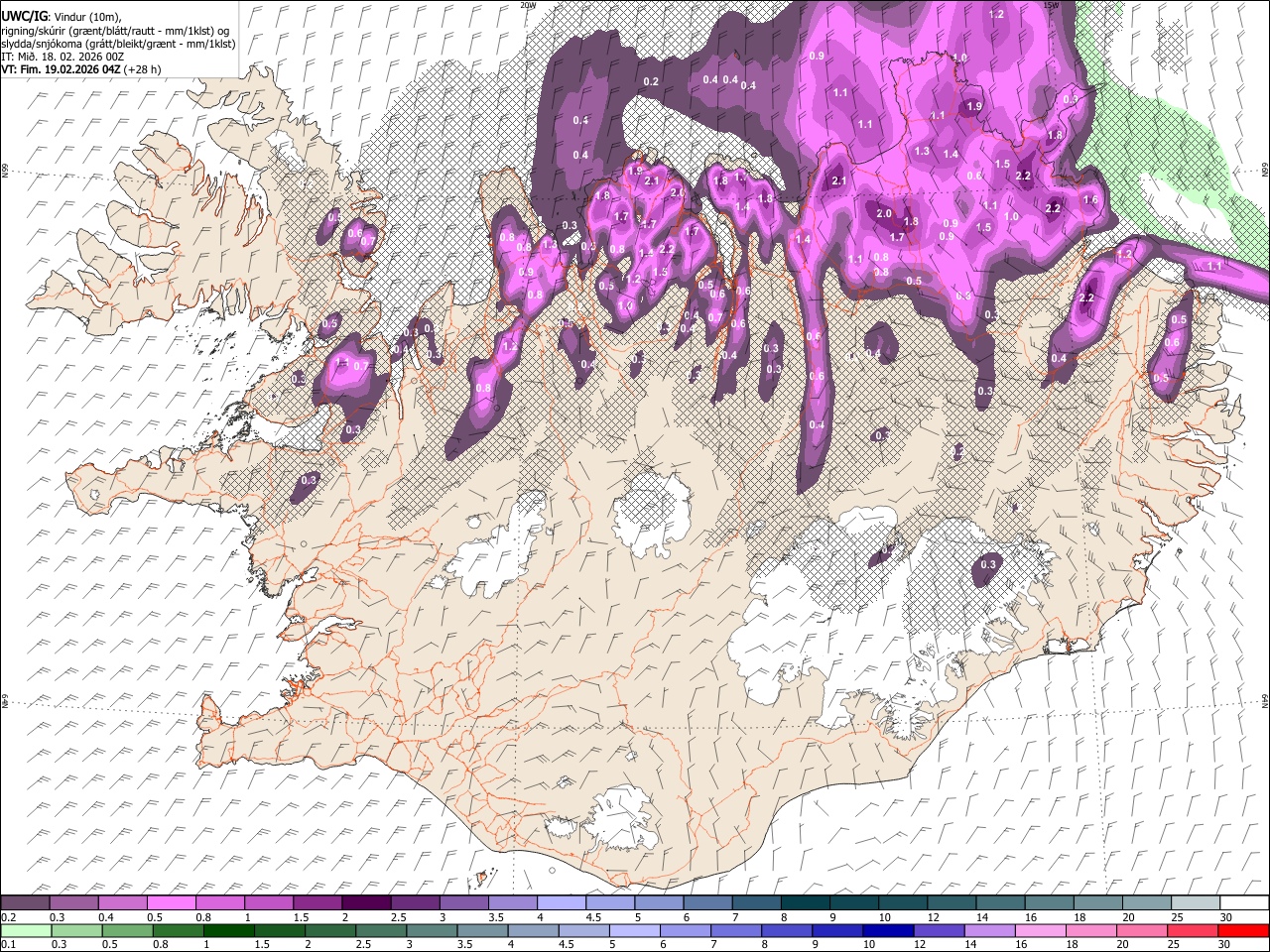Click the 'IT: Mið. 18. 02. 2026 00Z' line

click(63, 57)
